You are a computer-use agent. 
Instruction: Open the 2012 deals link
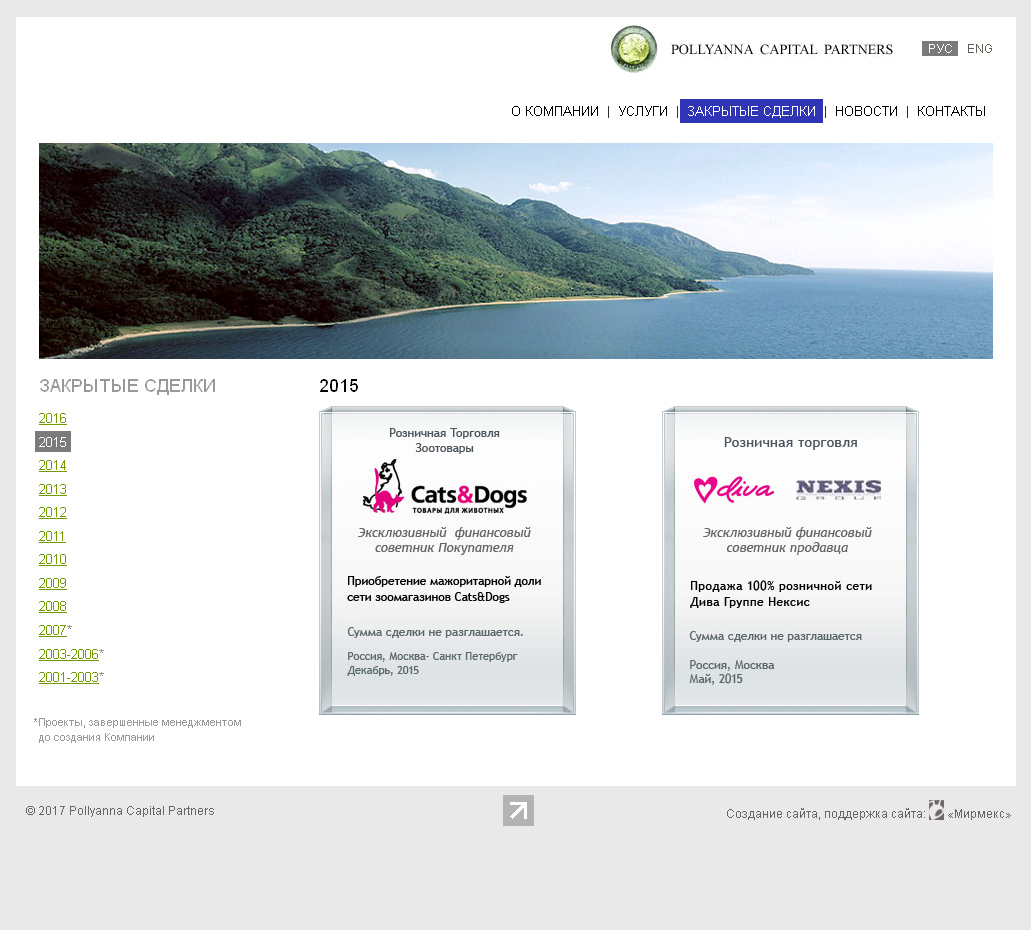(53, 512)
